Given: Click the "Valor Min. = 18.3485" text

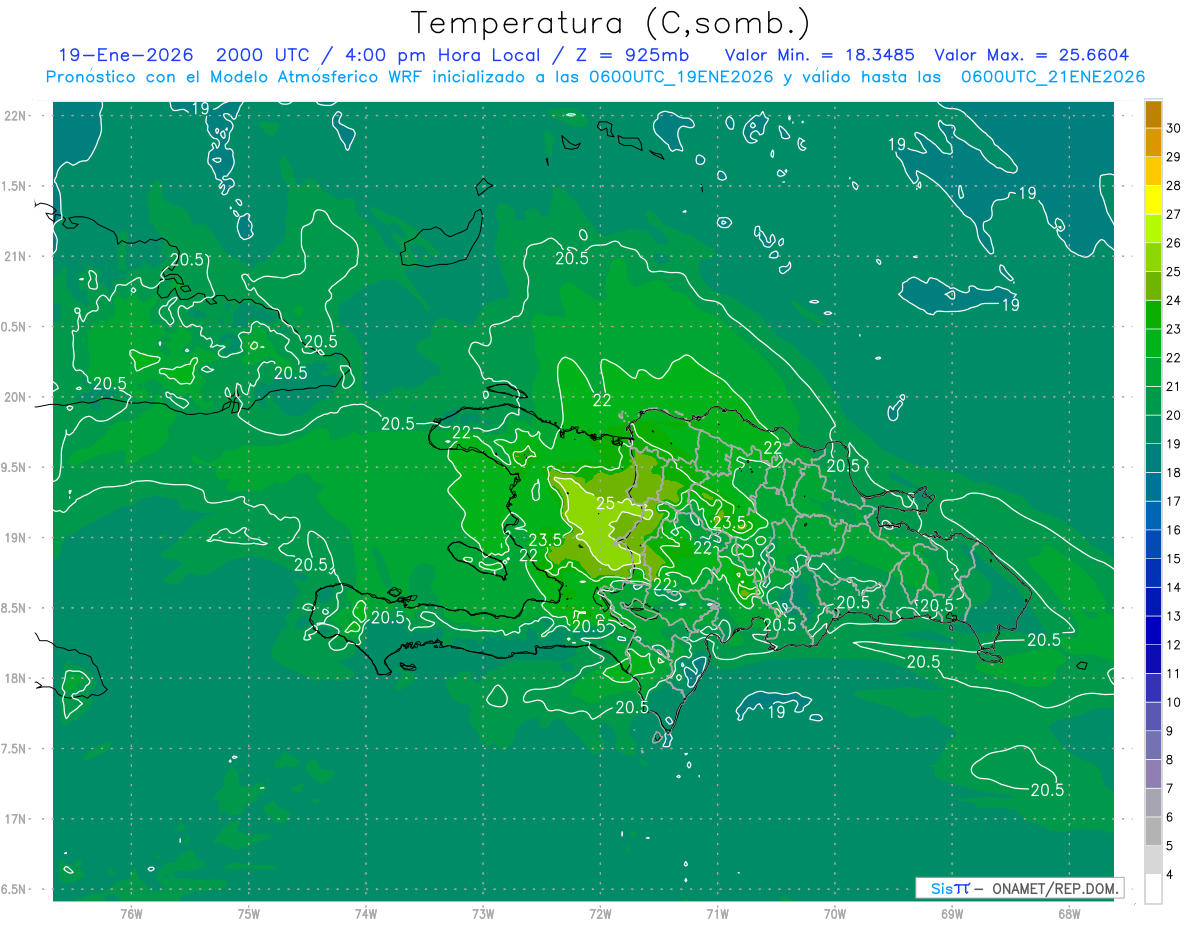Looking at the screenshot, I should pyautogui.click(x=819, y=55).
